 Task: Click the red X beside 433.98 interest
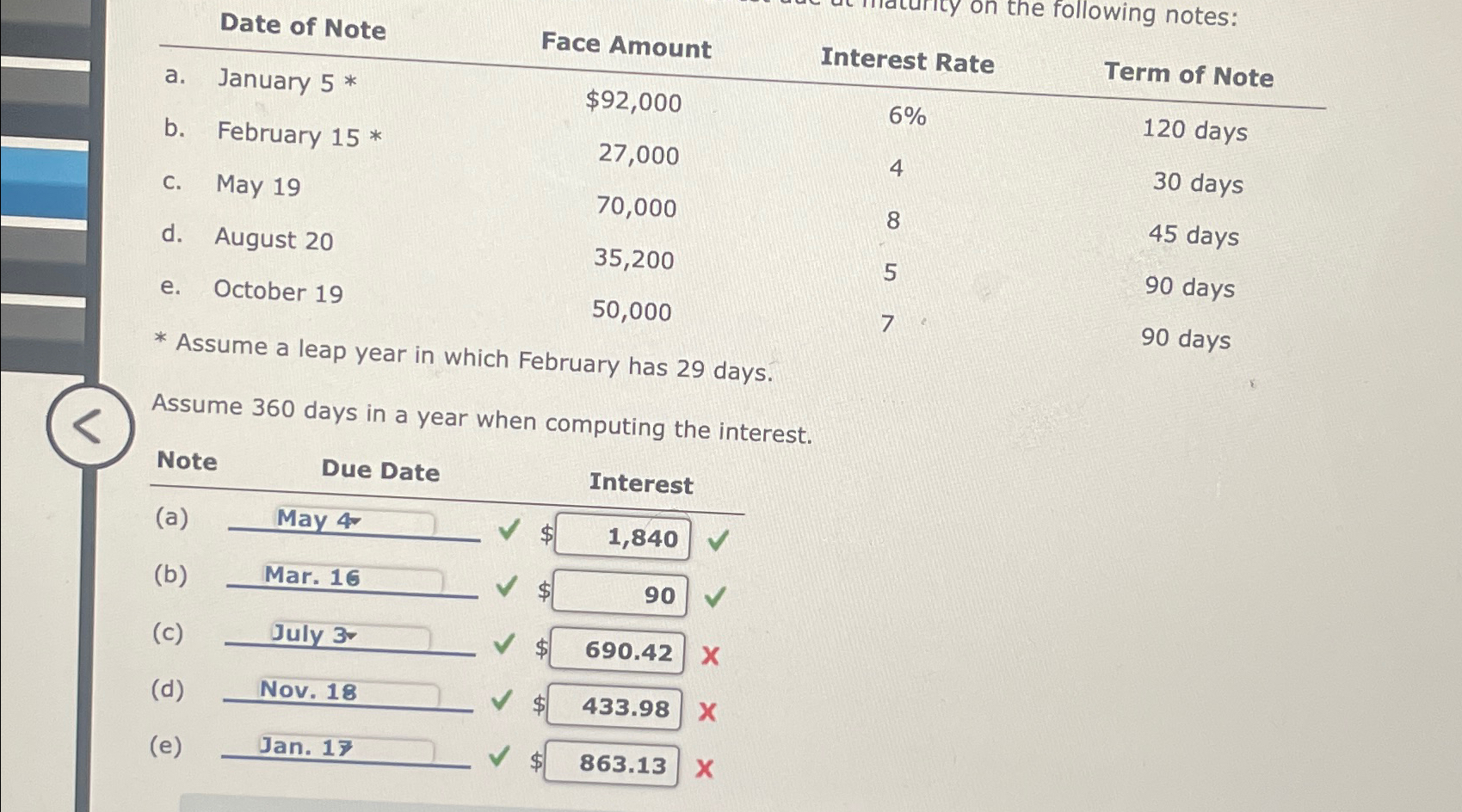pyautogui.click(x=707, y=711)
